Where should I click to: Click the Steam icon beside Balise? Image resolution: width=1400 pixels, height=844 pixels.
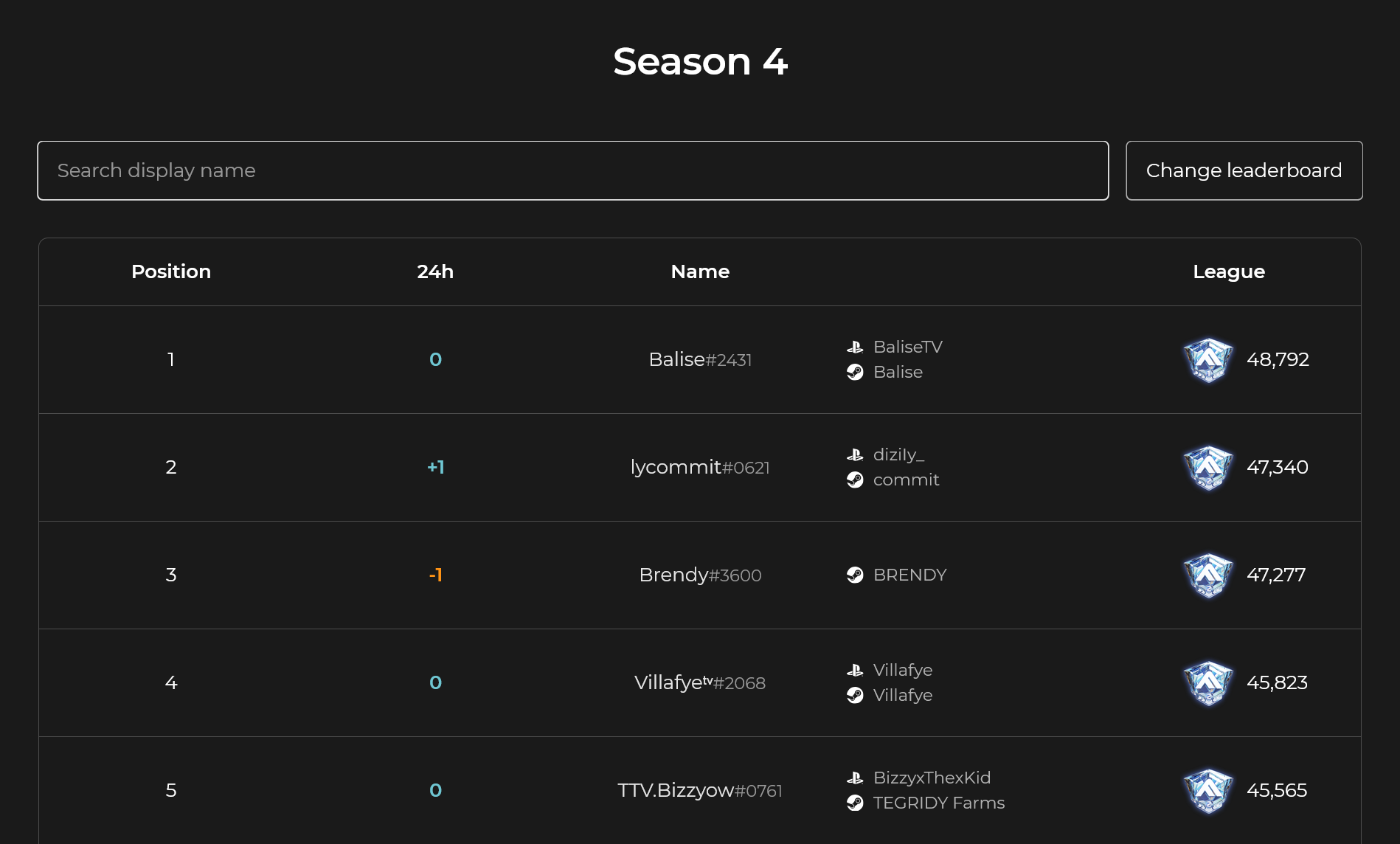pos(855,372)
